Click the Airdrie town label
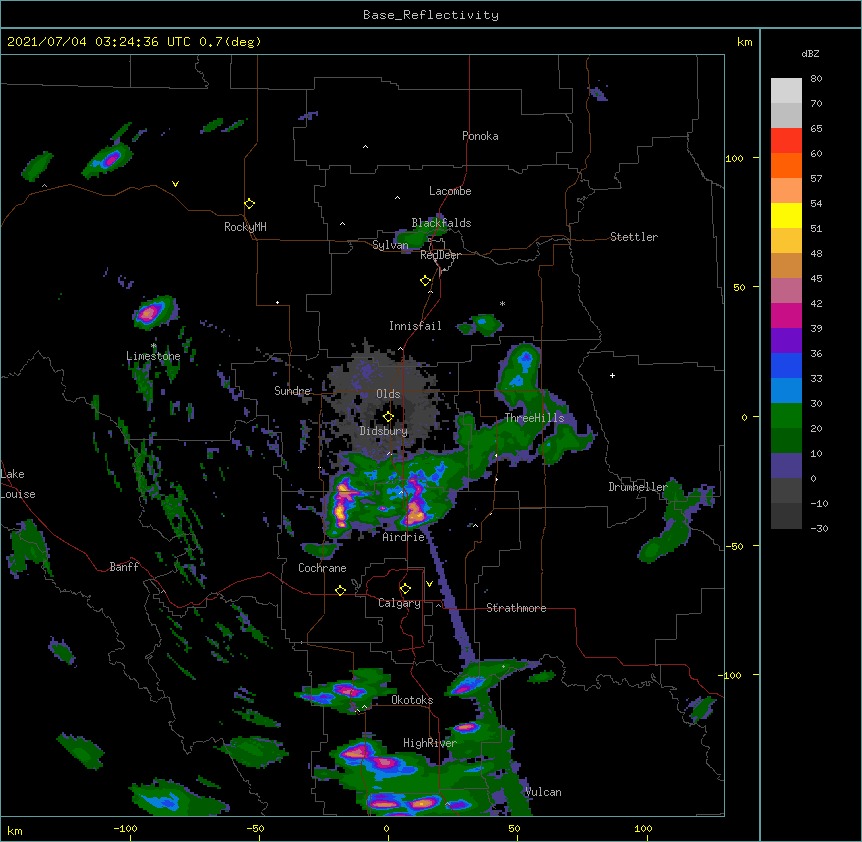This screenshot has width=862, height=842. (x=404, y=537)
